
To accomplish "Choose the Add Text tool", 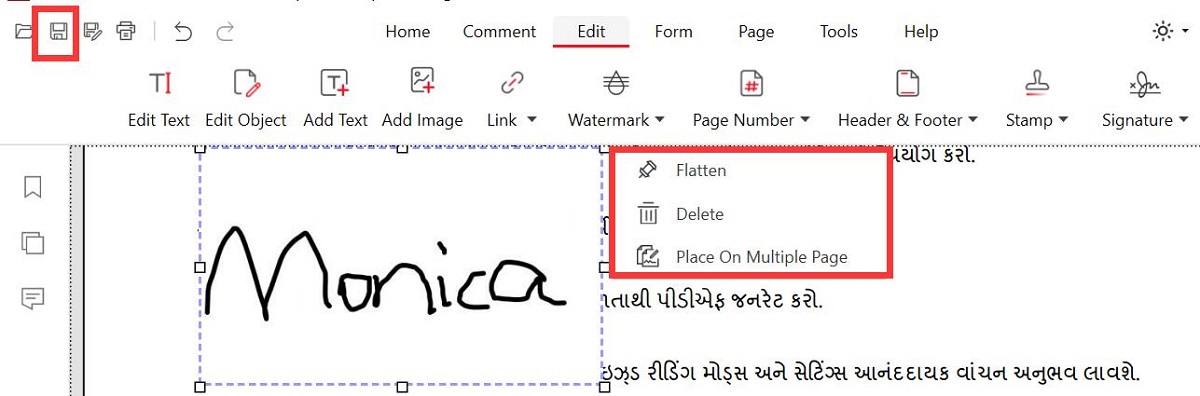I will 335,99.
